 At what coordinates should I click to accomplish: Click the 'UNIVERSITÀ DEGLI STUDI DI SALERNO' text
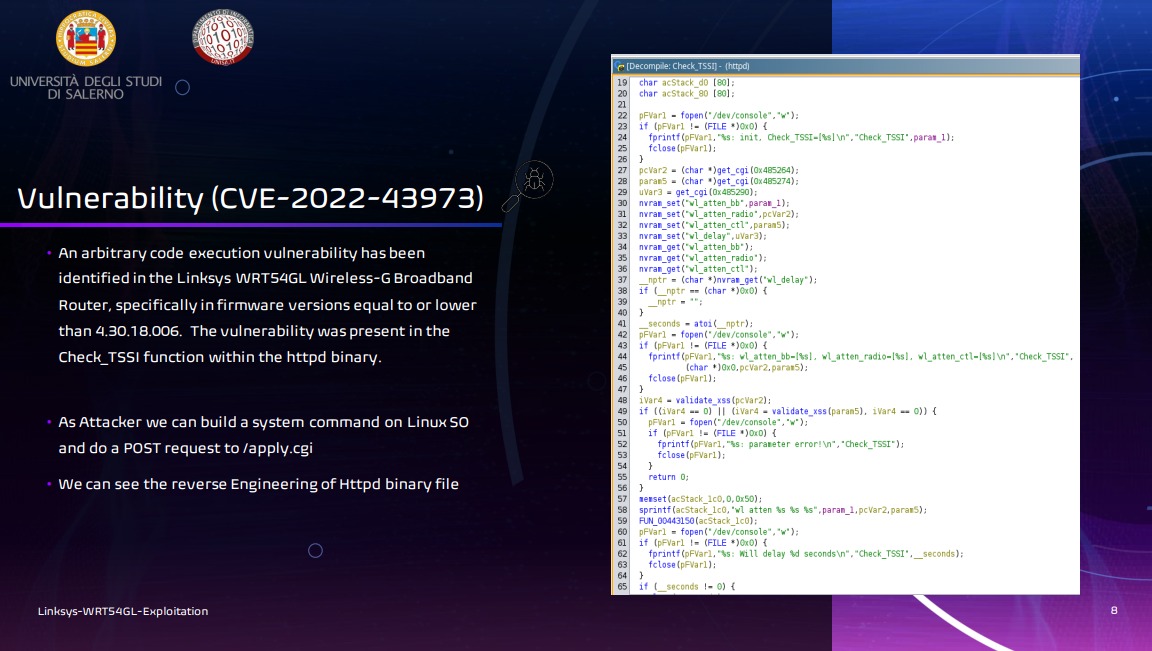click(x=86, y=87)
